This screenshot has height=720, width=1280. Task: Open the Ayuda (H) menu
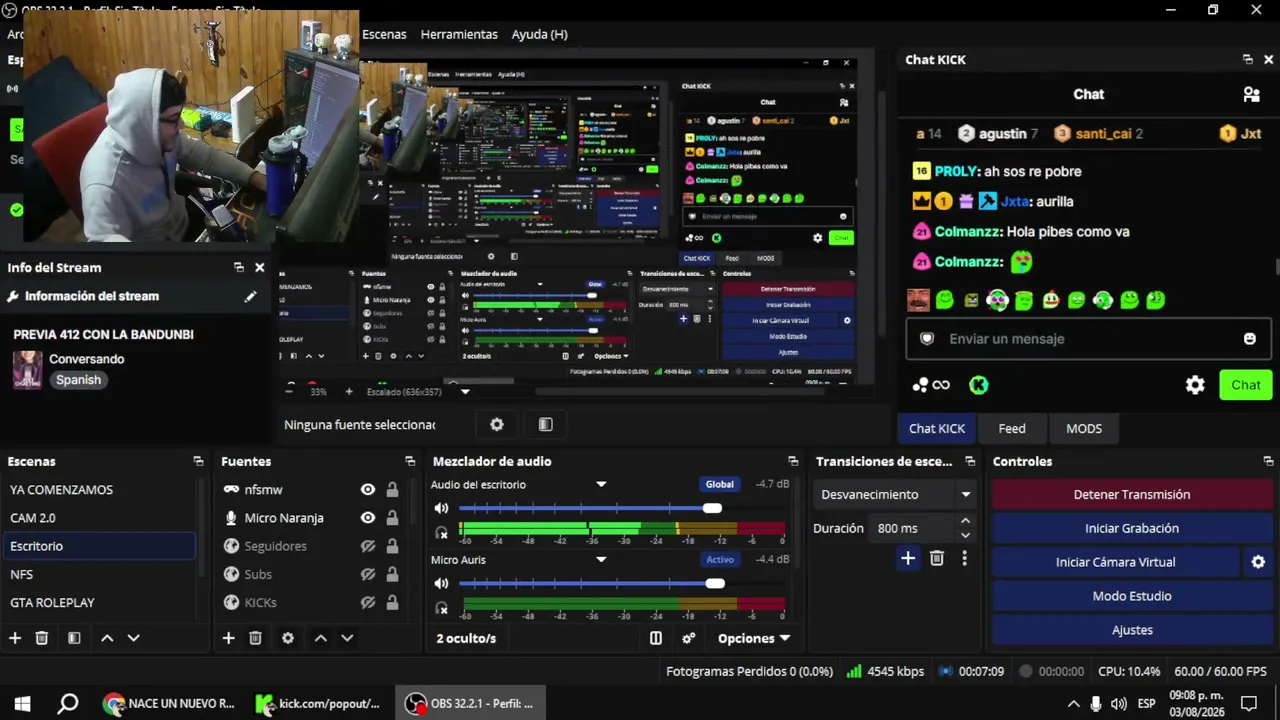click(539, 34)
